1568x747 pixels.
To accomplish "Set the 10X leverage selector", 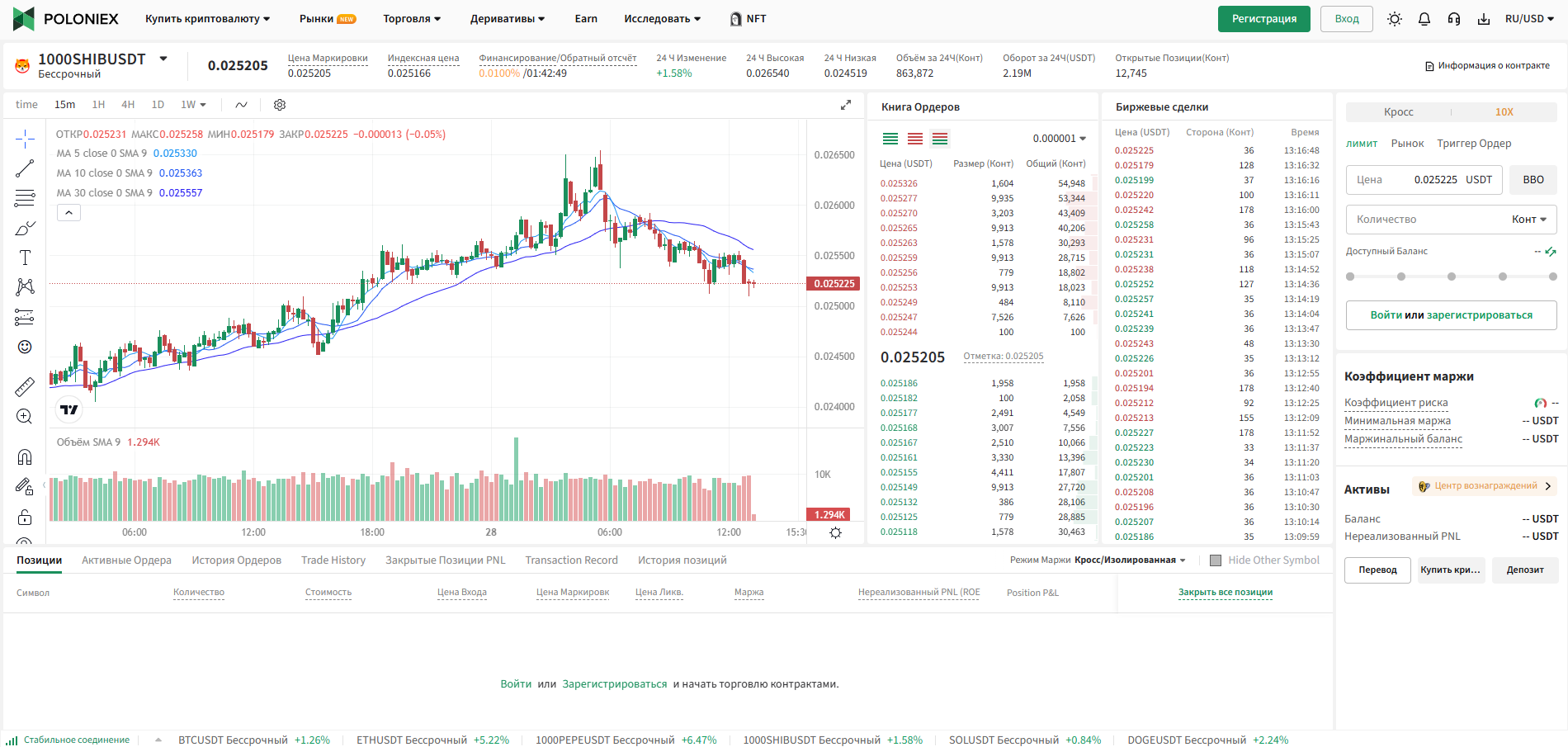I will [x=1504, y=112].
